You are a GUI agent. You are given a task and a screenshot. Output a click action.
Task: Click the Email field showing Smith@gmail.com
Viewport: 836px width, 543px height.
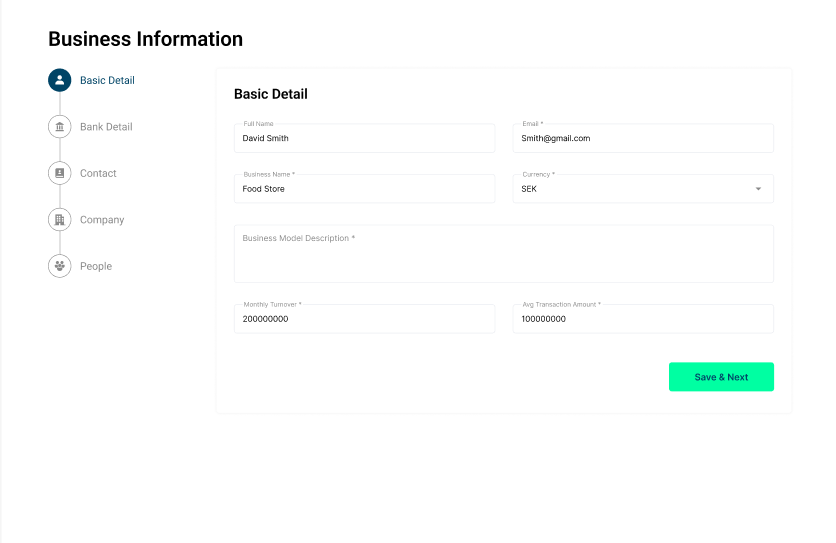[x=643, y=138]
